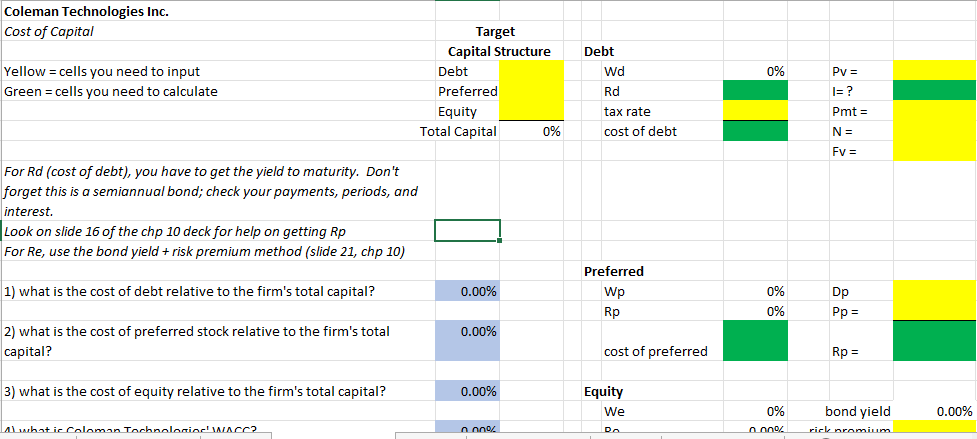The height and width of the screenshot is (439, 977).
Task: Click 'Yellow = cells you need to input' text
Action: click(x=102, y=72)
